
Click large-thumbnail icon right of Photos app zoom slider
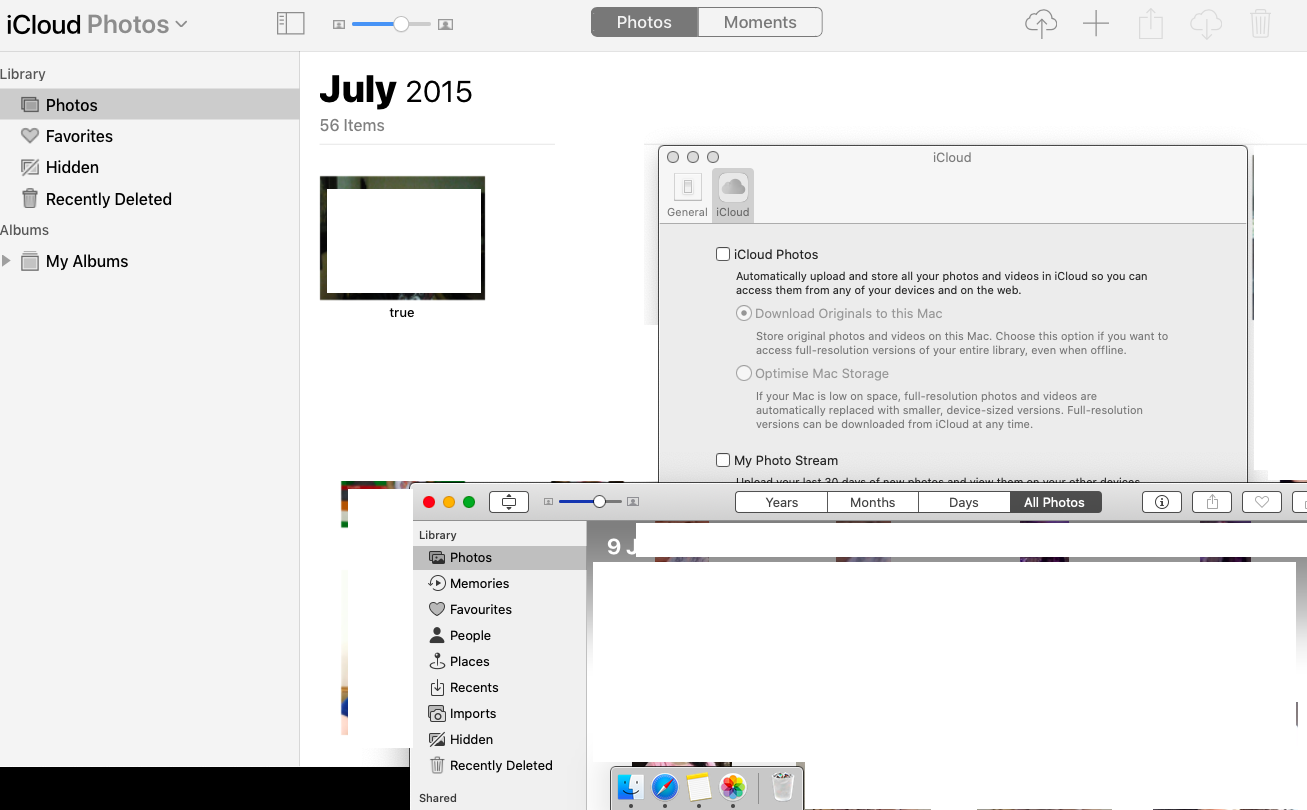point(633,502)
